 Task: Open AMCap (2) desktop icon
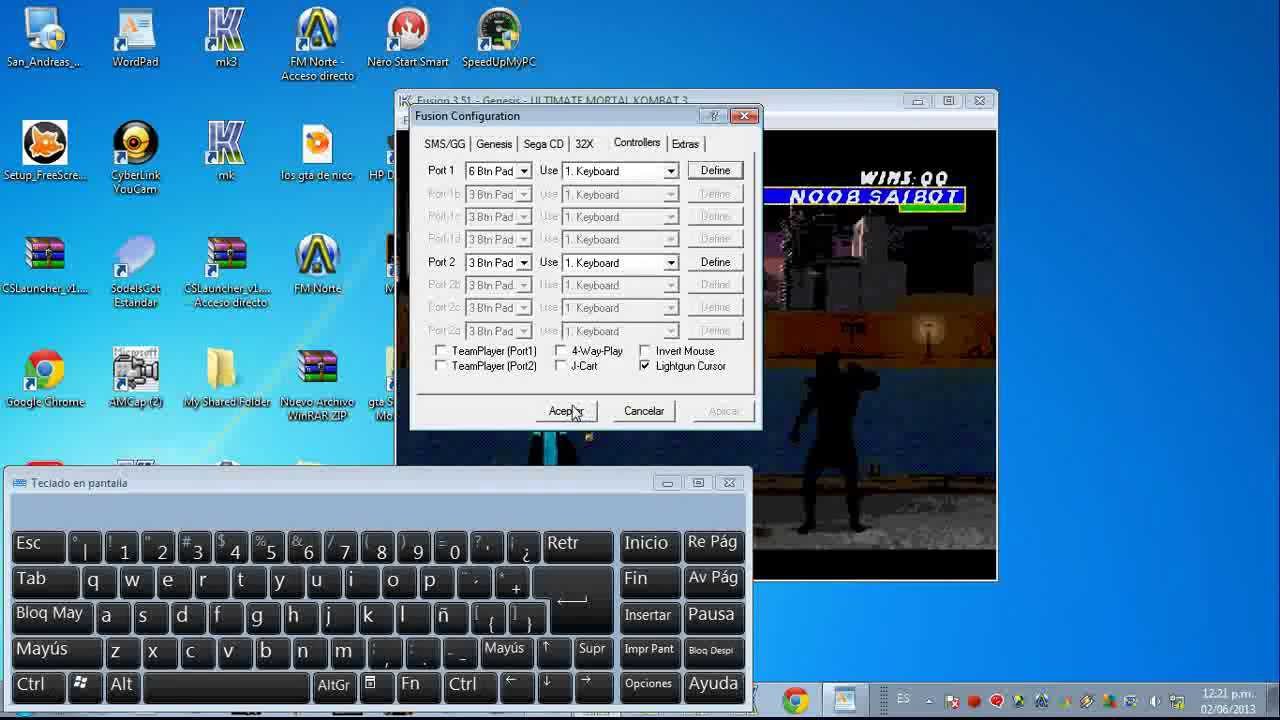tap(135, 378)
